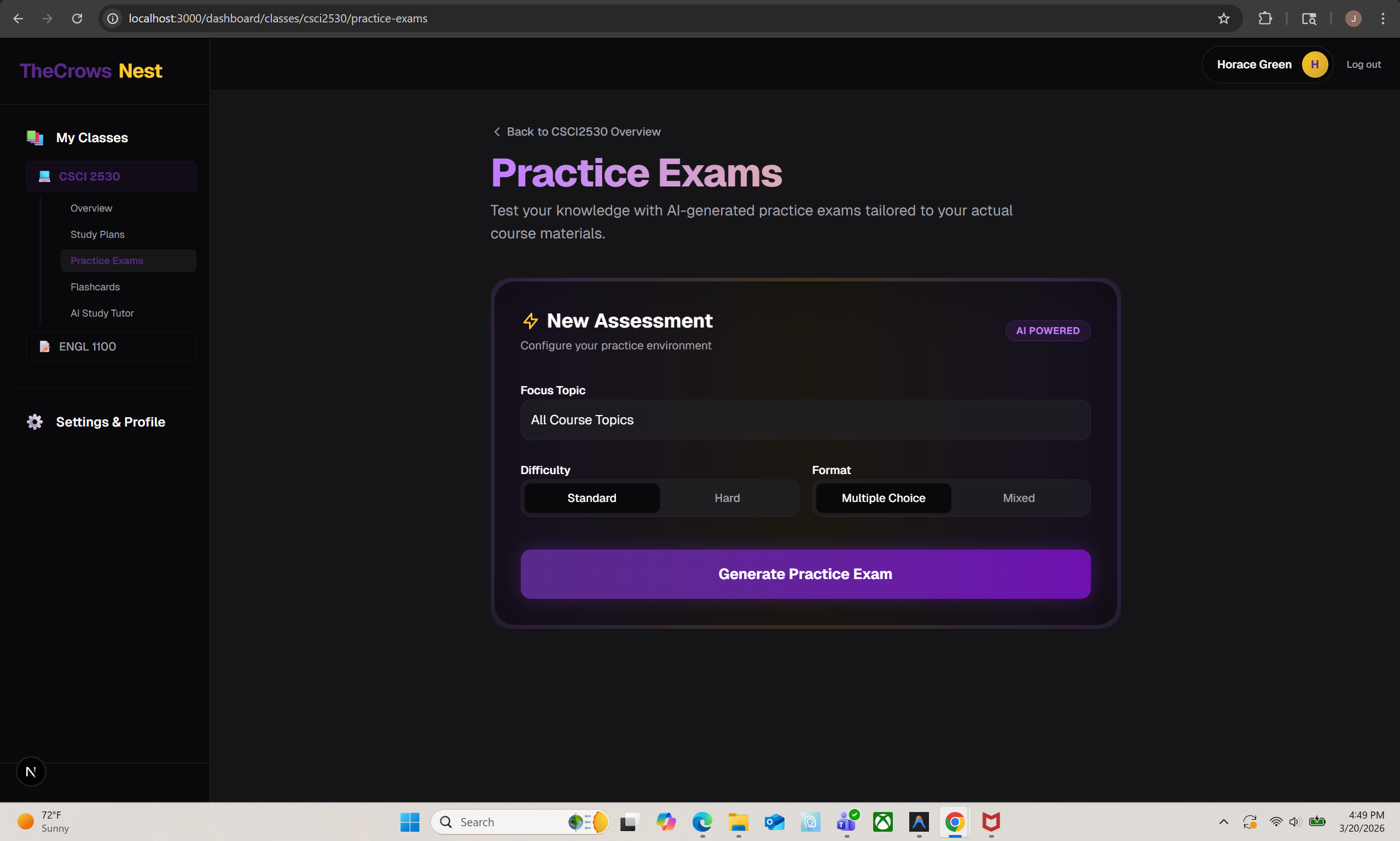1400x841 pixels.
Task: Open File Explorer from the taskbar
Action: tap(737, 822)
